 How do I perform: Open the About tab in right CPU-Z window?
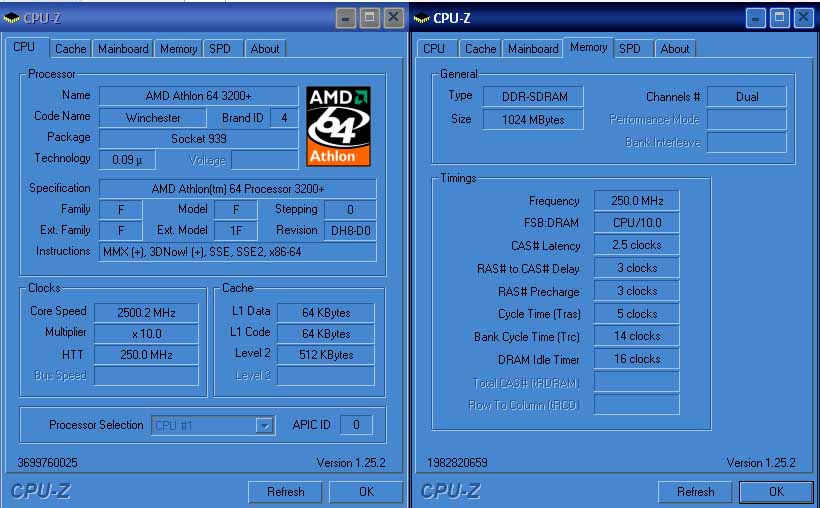(675, 49)
